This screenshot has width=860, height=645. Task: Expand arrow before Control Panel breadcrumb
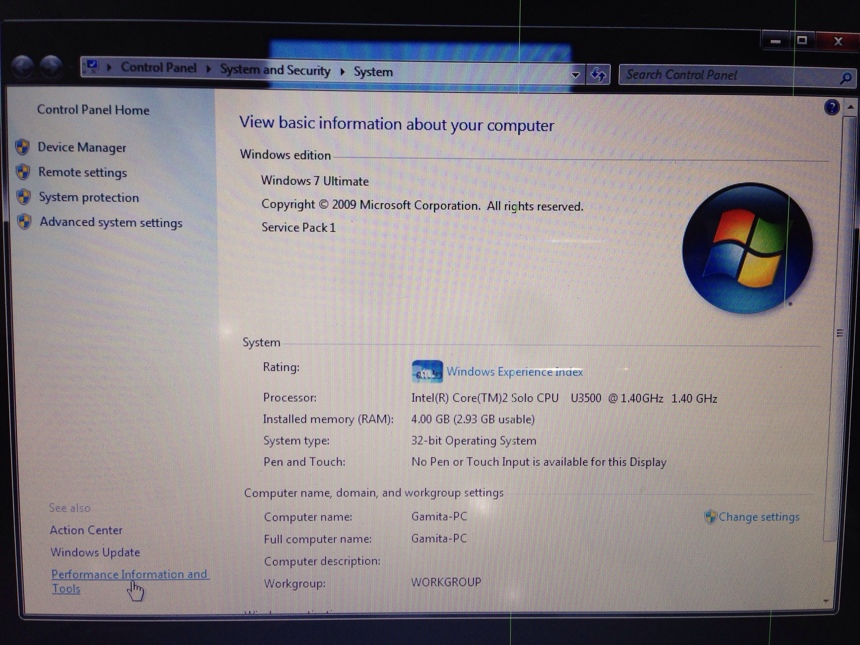coord(109,67)
